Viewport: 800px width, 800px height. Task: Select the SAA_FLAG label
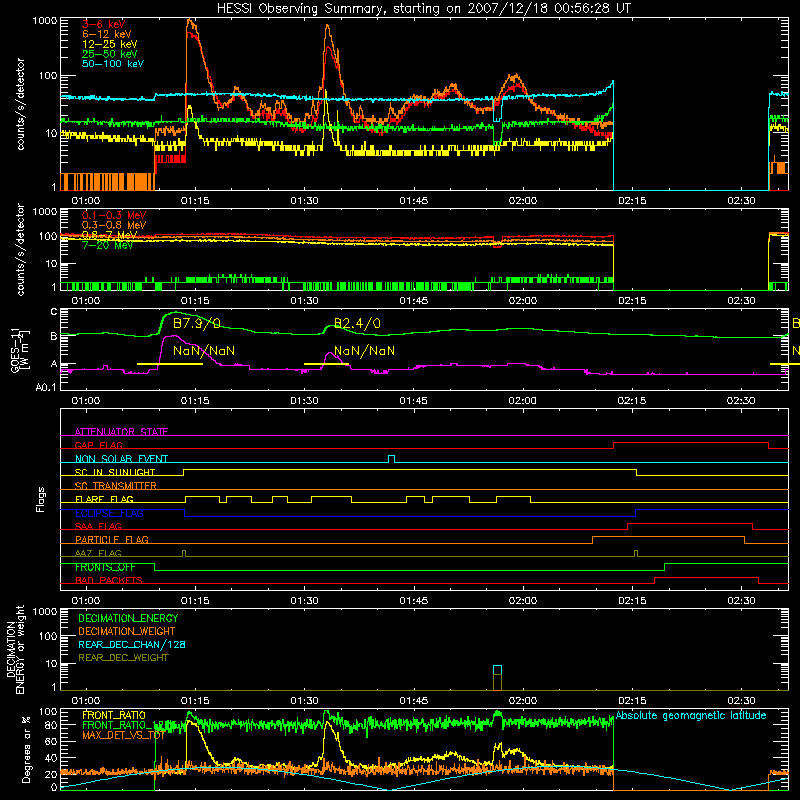(98, 526)
